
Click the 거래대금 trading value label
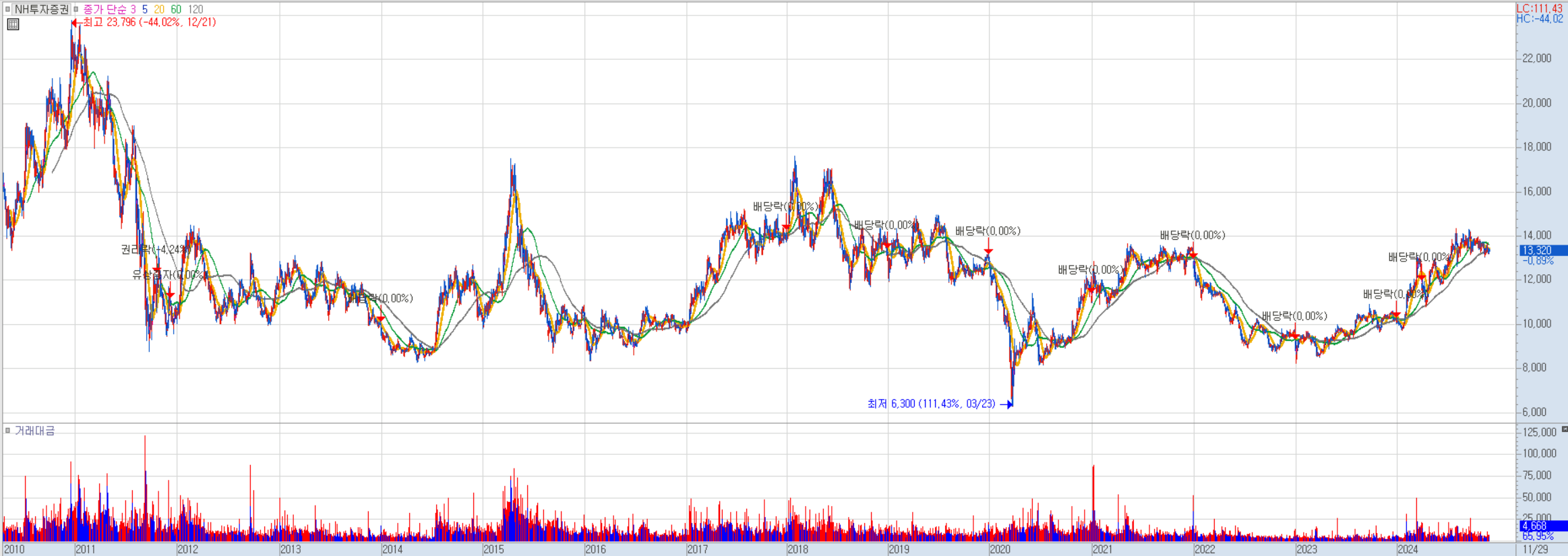pyautogui.click(x=35, y=431)
